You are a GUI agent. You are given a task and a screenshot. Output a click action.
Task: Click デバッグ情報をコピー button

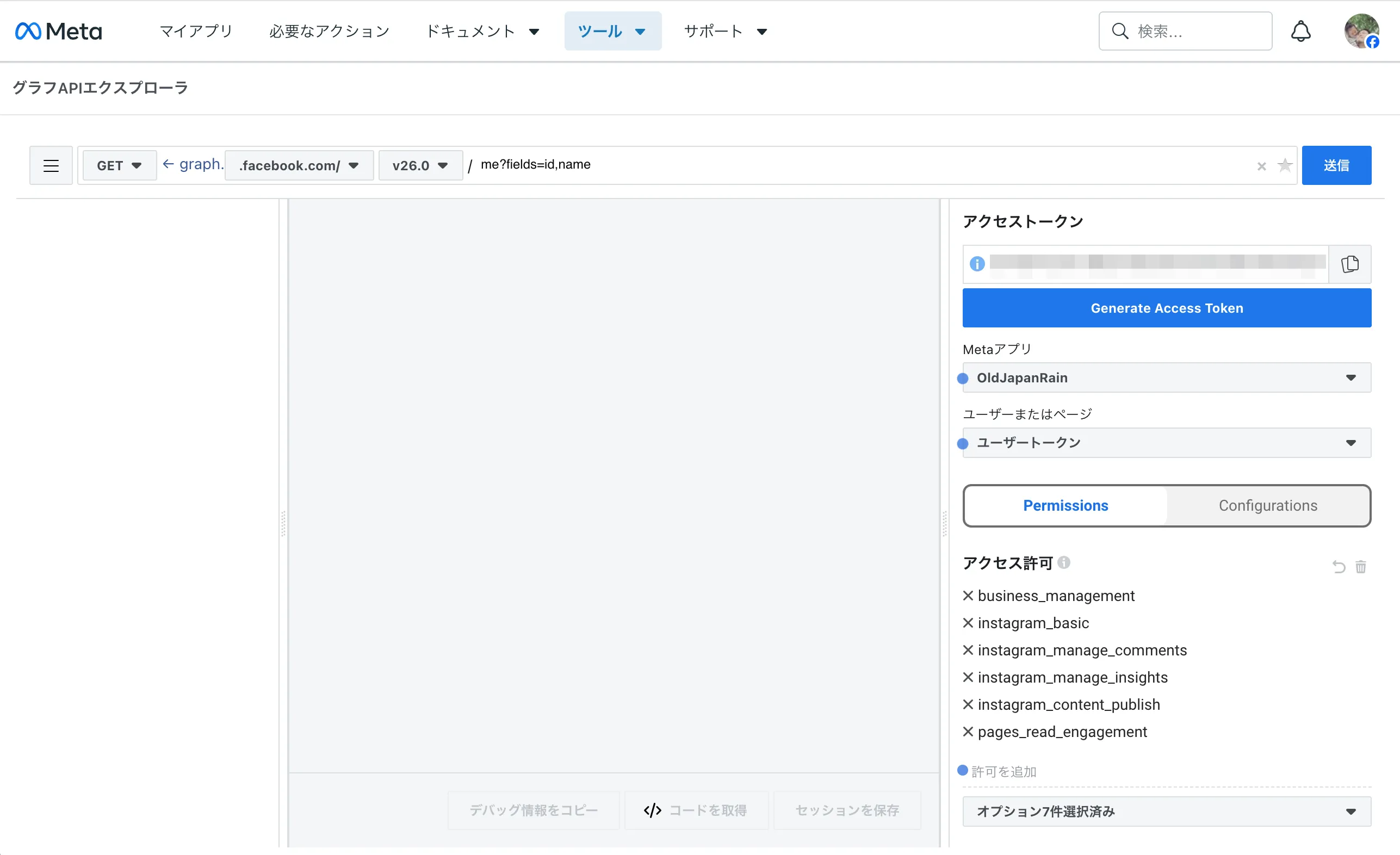[534, 810]
